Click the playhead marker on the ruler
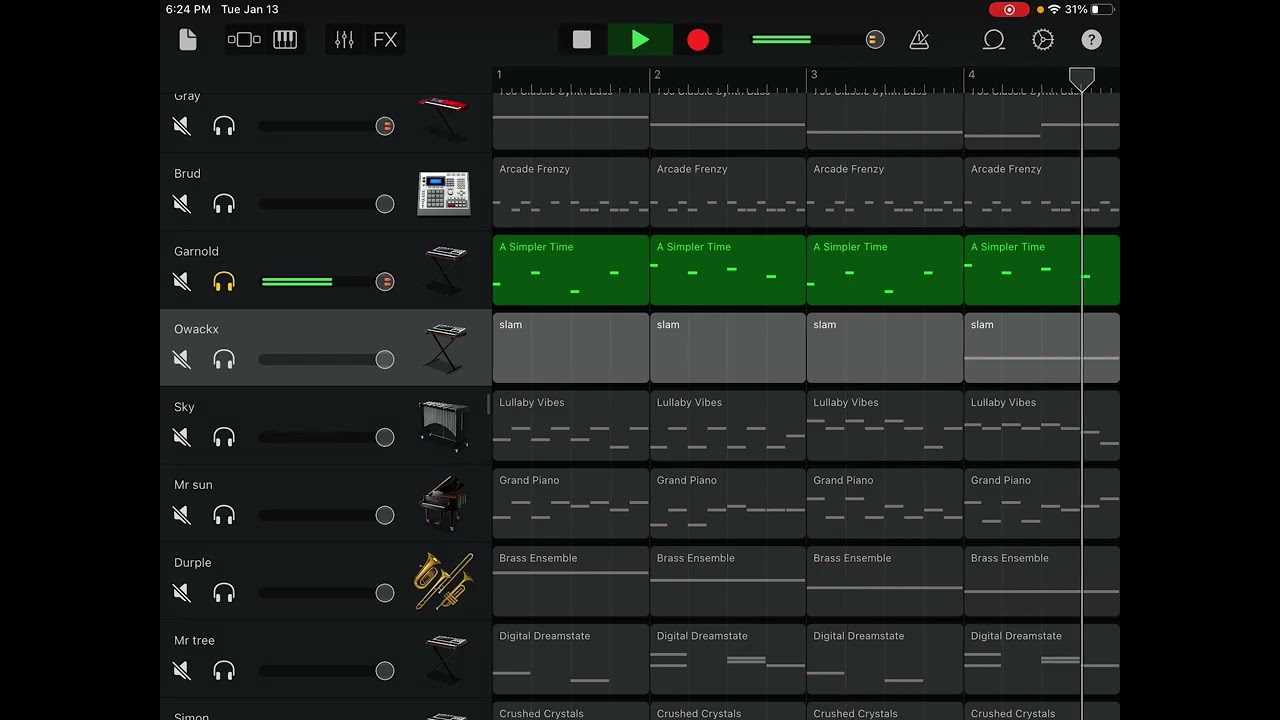1280x720 pixels. point(1082,80)
